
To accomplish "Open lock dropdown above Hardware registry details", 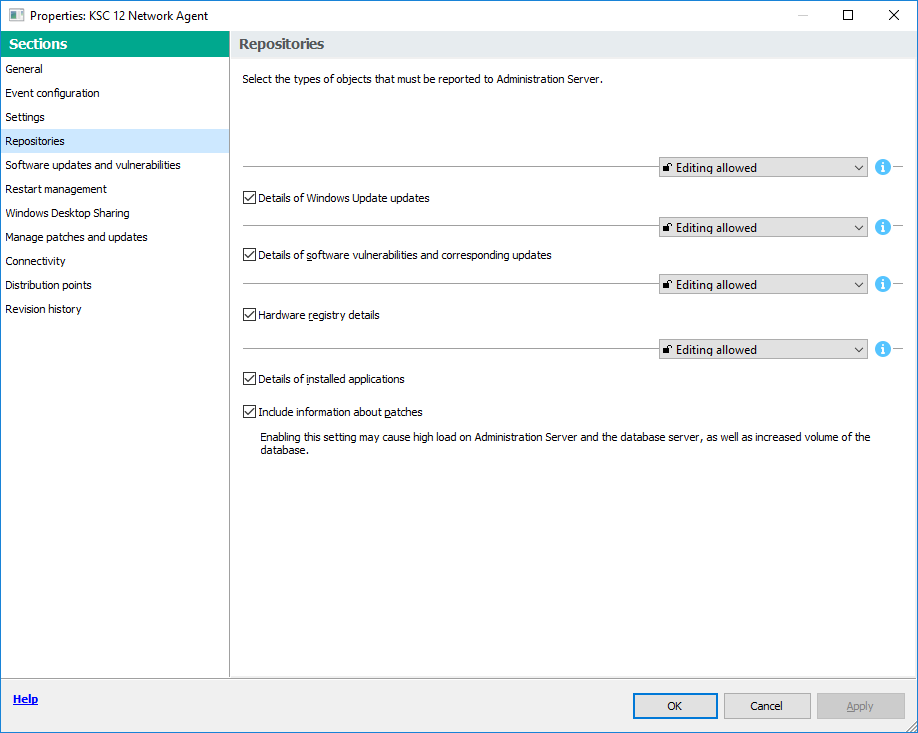I will tap(762, 285).
